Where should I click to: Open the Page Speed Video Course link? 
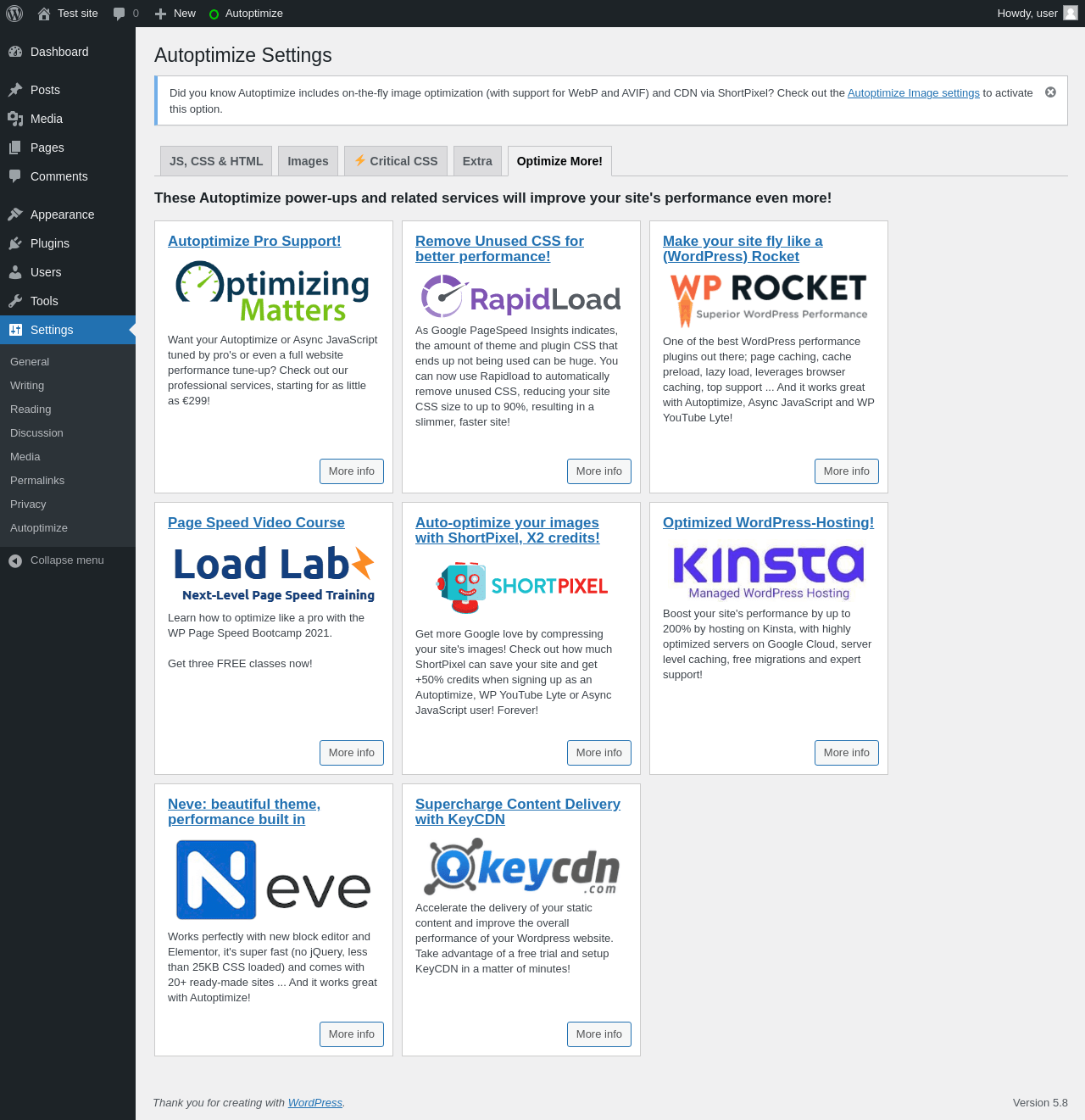[x=256, y=522]
